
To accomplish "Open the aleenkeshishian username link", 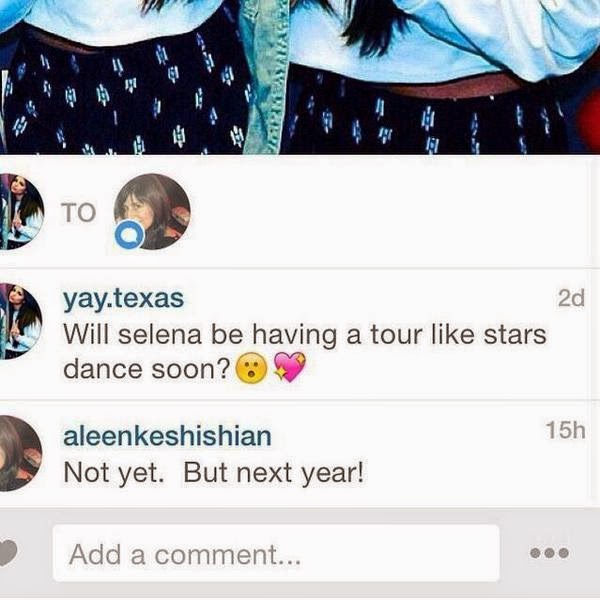I will click(x=167, y=436).
